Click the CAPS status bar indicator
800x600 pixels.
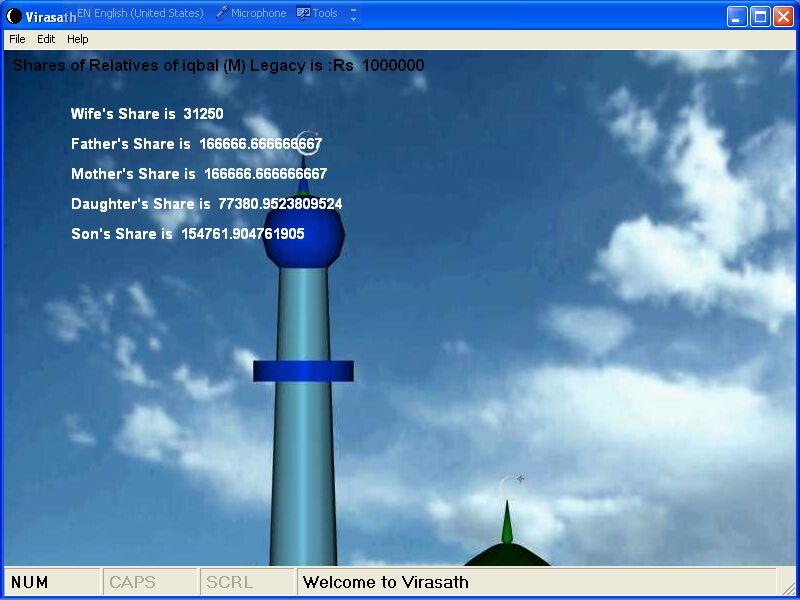pyautogui.click(x=132, y=582)
